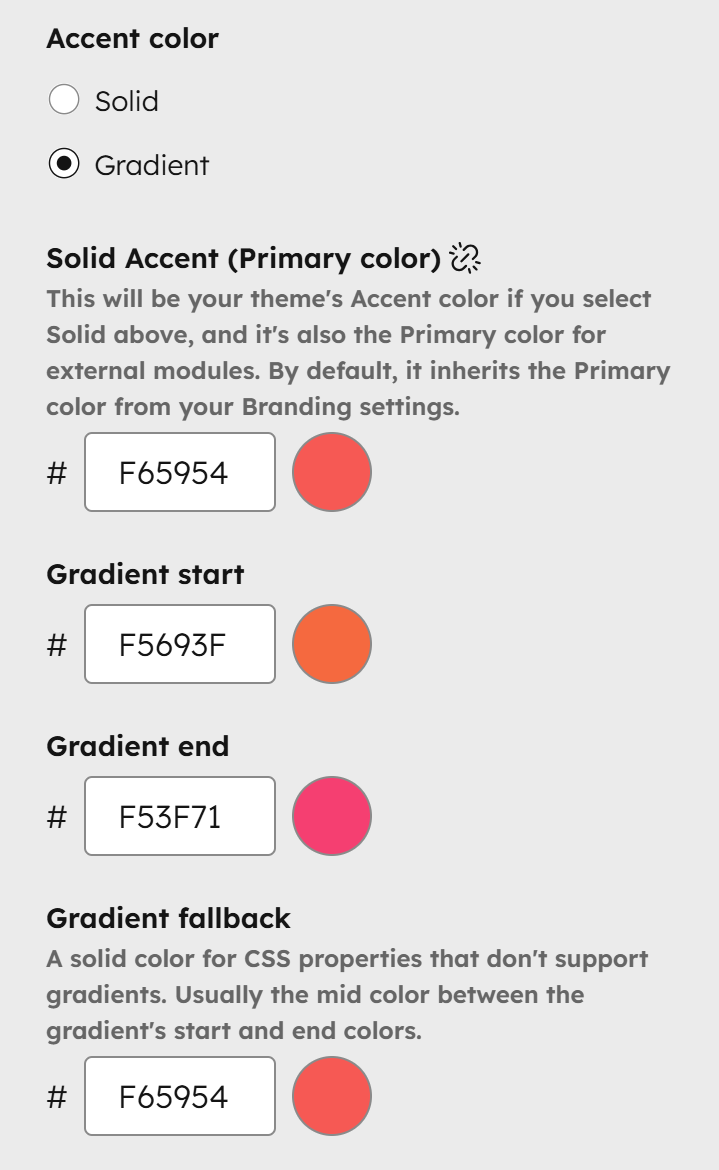Click the "Gradient" radio label text

coord(152,165)
